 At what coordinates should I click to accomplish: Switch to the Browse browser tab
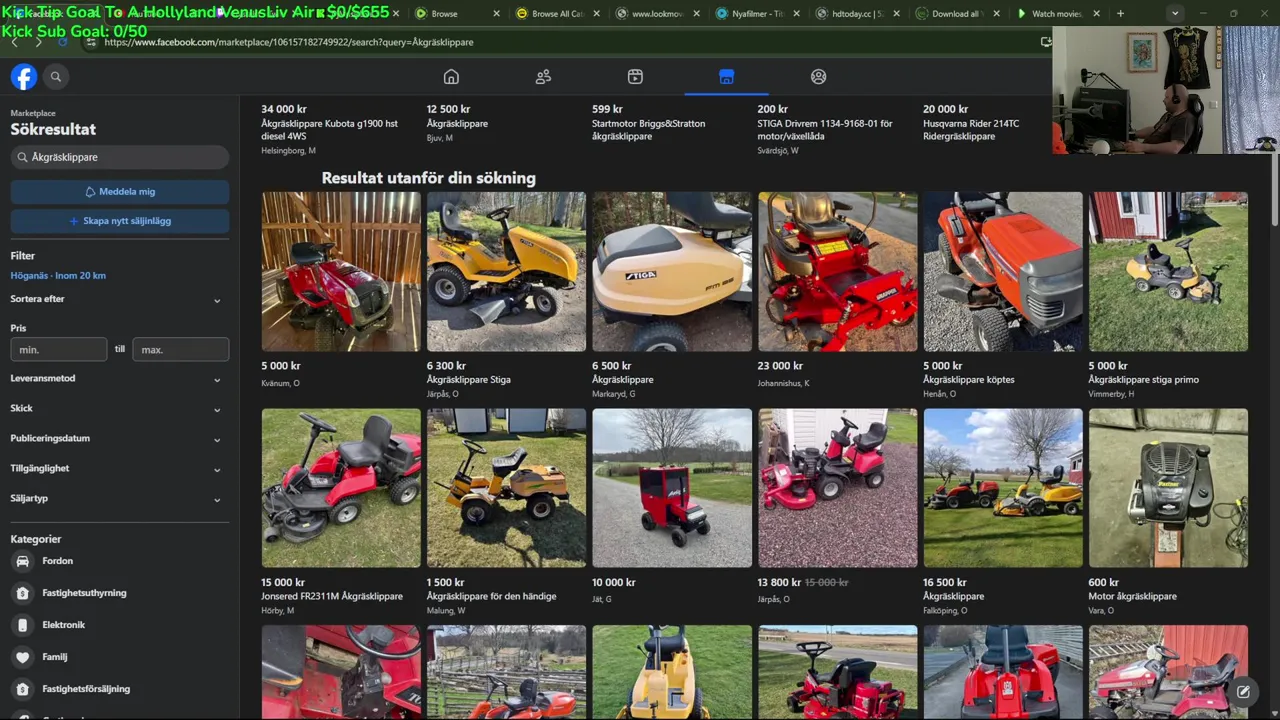456,14
